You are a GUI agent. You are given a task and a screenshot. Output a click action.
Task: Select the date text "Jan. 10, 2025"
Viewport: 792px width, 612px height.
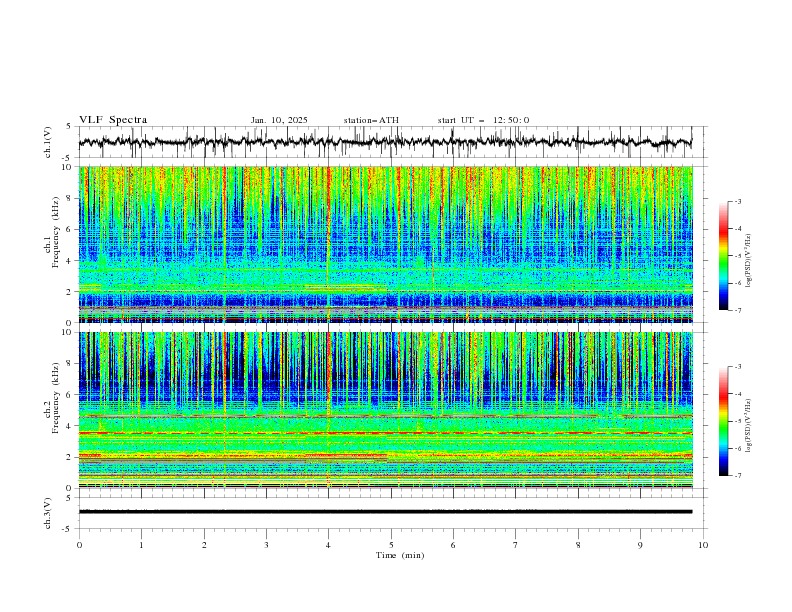coord(279,120)
